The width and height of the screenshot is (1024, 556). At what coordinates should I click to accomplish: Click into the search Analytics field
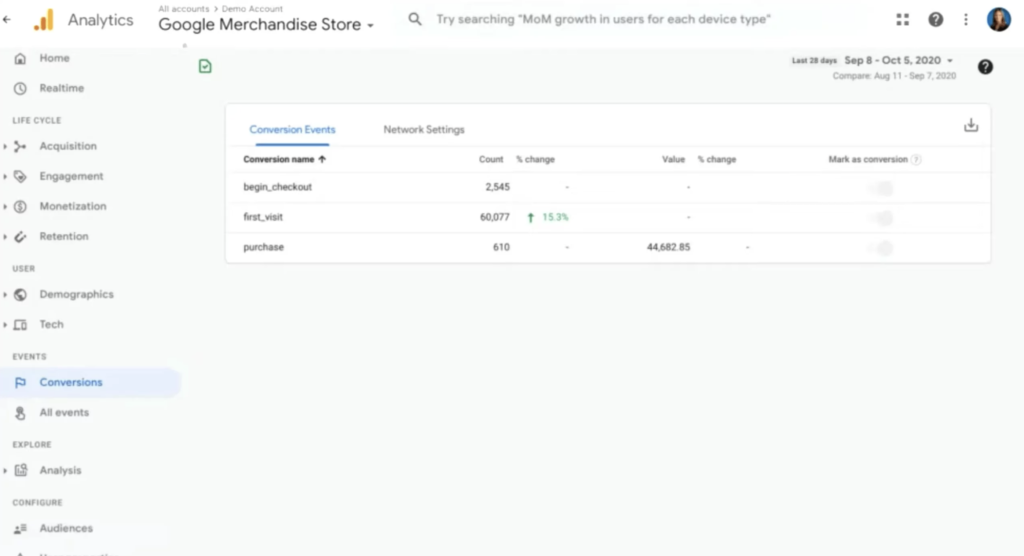pos(603,20)
